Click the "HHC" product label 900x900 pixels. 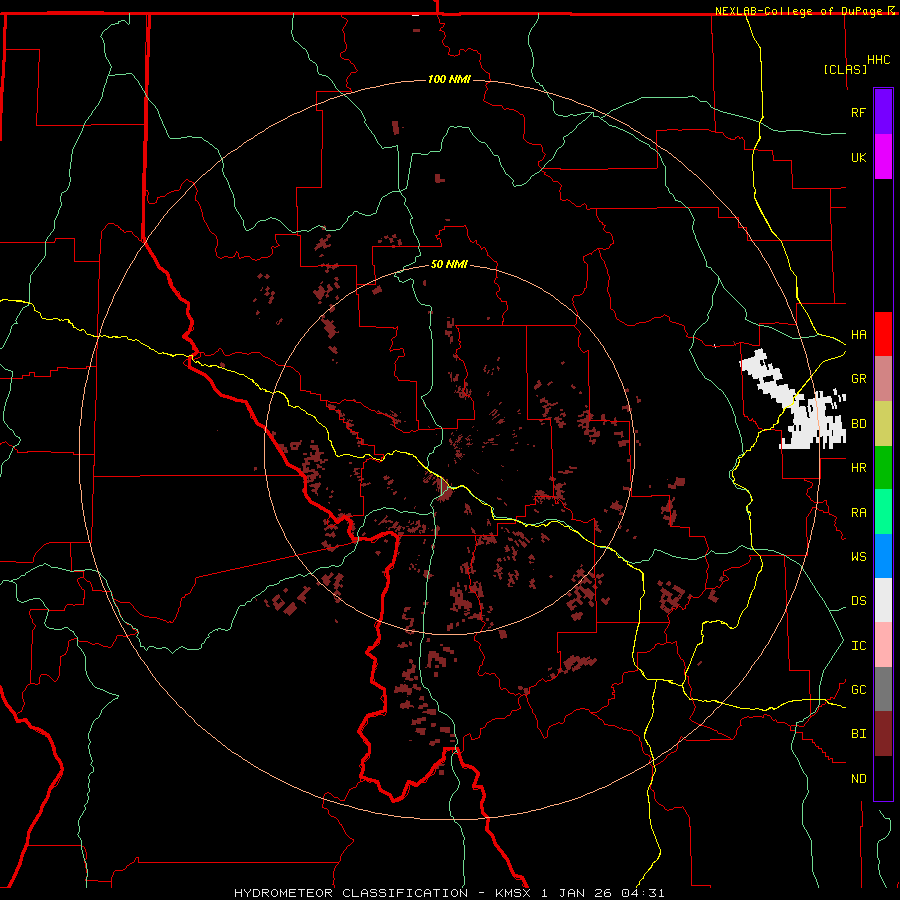pyautogui.click(x=879, y=60)
